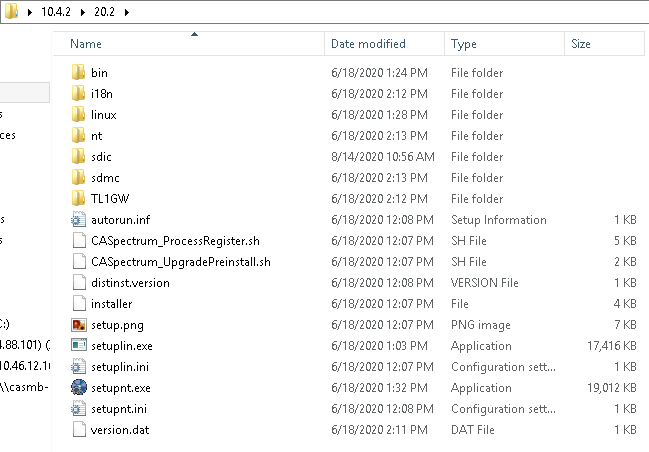Click the setuplin.exe application icon

coord(79,346)
